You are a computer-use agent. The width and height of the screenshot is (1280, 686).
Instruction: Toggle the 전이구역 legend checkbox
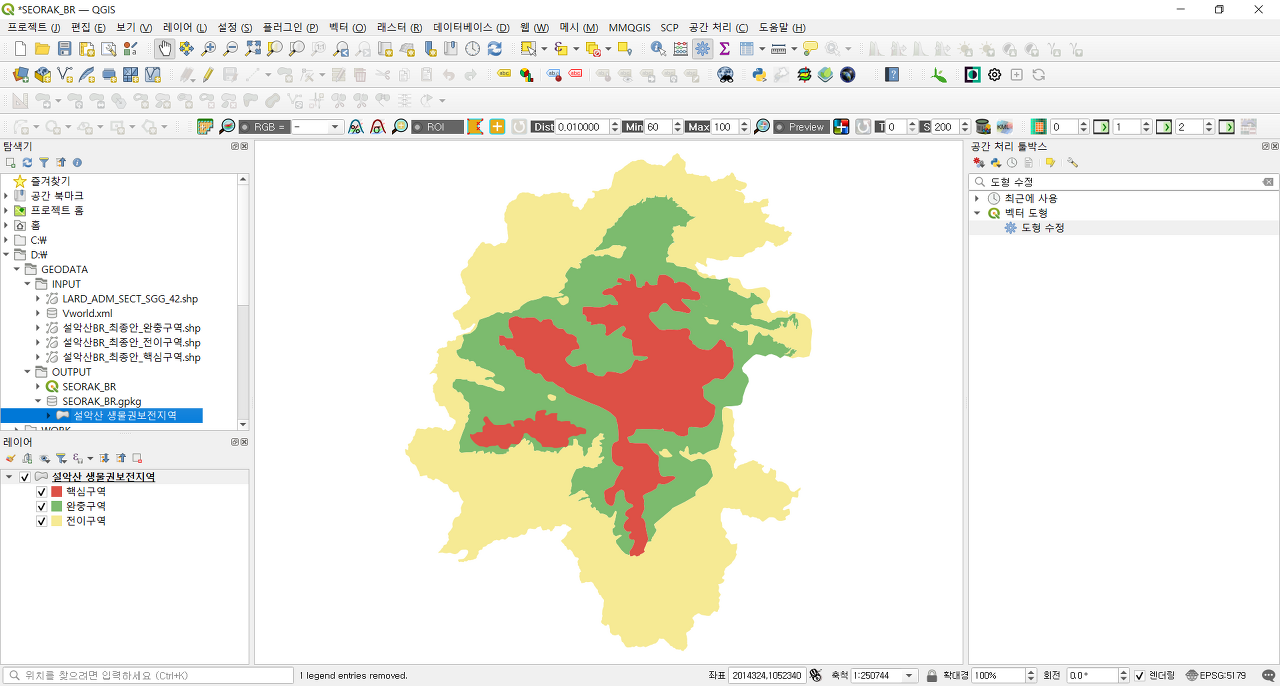pyautogui.click(x=41, y=521)
